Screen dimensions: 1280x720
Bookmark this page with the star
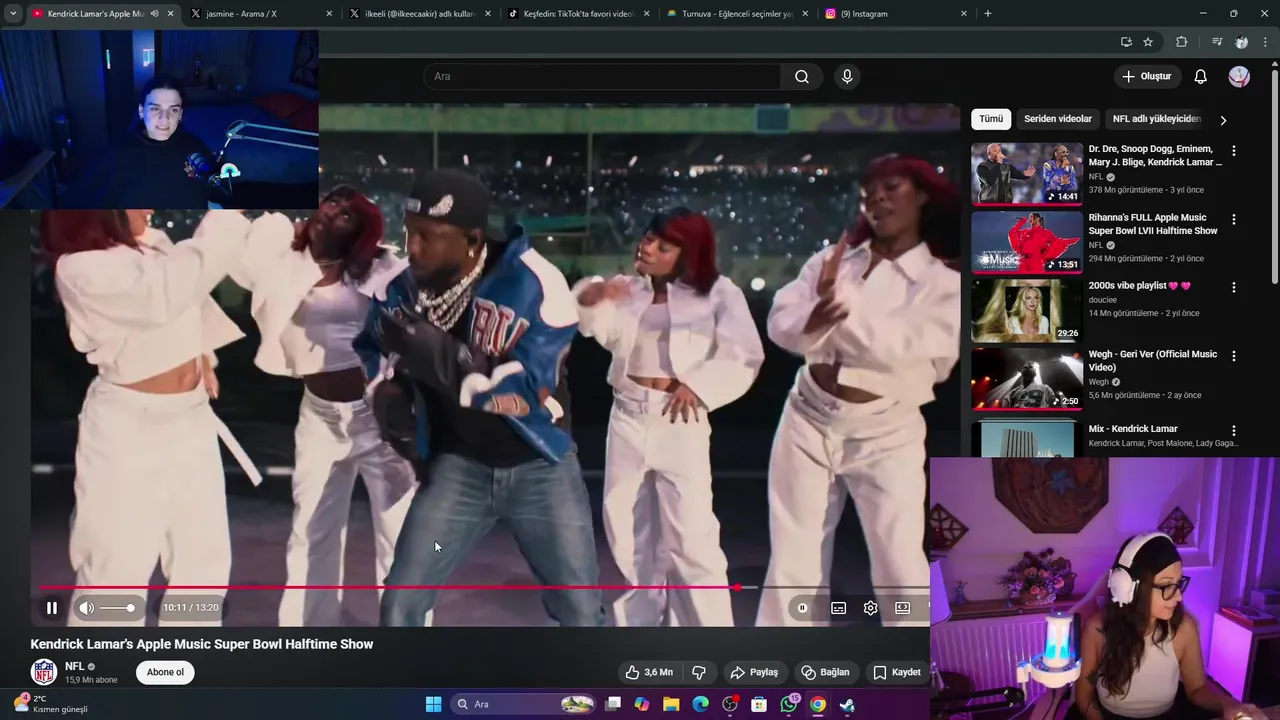[1148, 42]
